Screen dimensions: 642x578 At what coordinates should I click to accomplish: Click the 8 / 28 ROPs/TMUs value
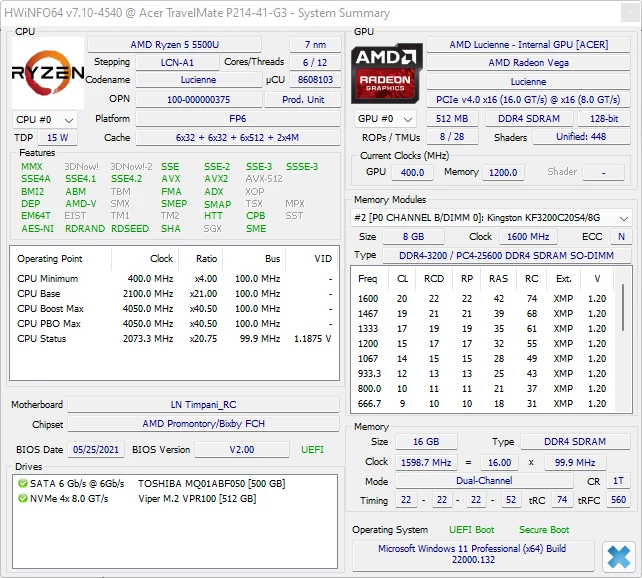(452, 137)
